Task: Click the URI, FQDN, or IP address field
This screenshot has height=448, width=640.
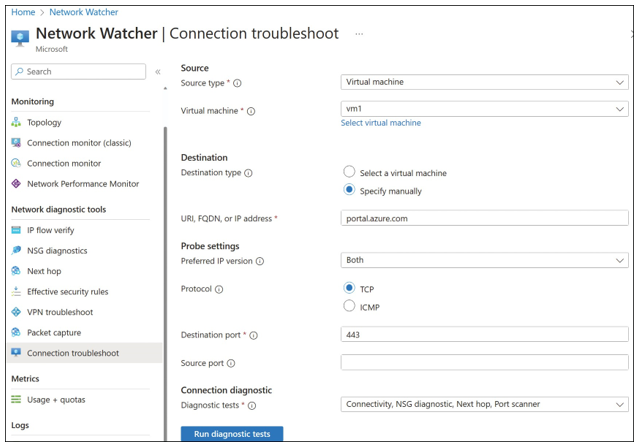Action: [x=484, y=218]
